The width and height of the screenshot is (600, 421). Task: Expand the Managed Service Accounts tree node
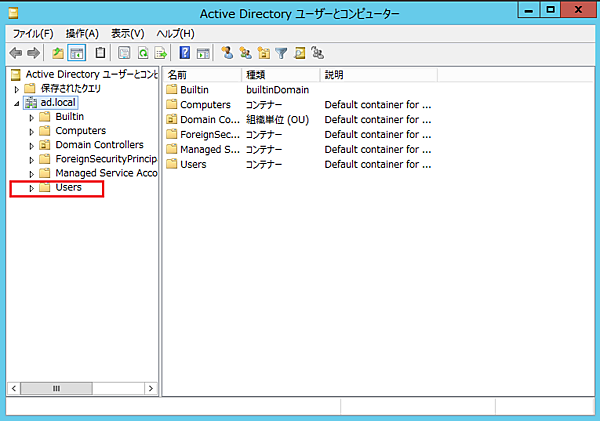[x=31, y=174]
